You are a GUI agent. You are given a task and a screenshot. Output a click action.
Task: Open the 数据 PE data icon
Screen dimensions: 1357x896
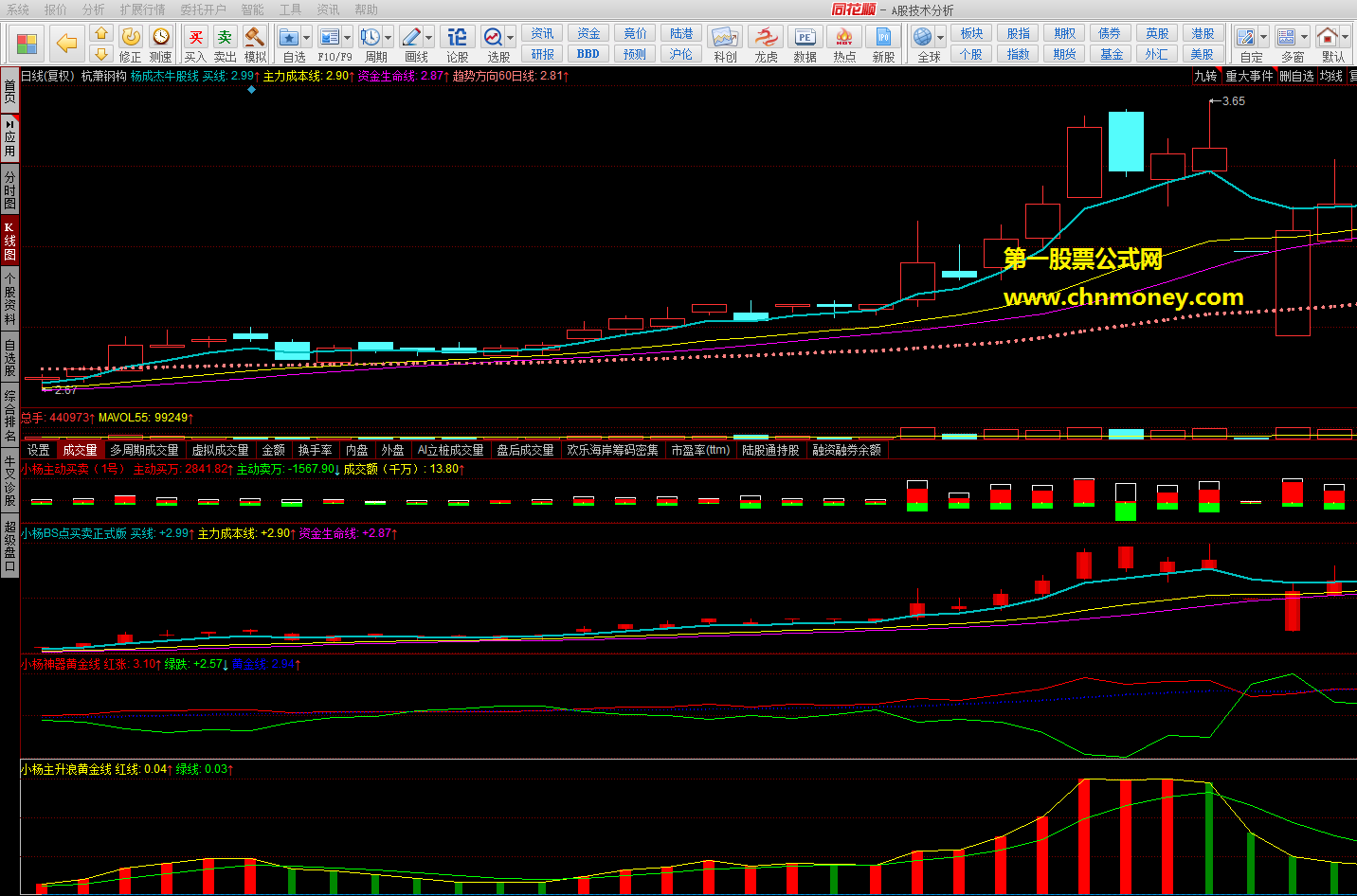coord(805,37)
